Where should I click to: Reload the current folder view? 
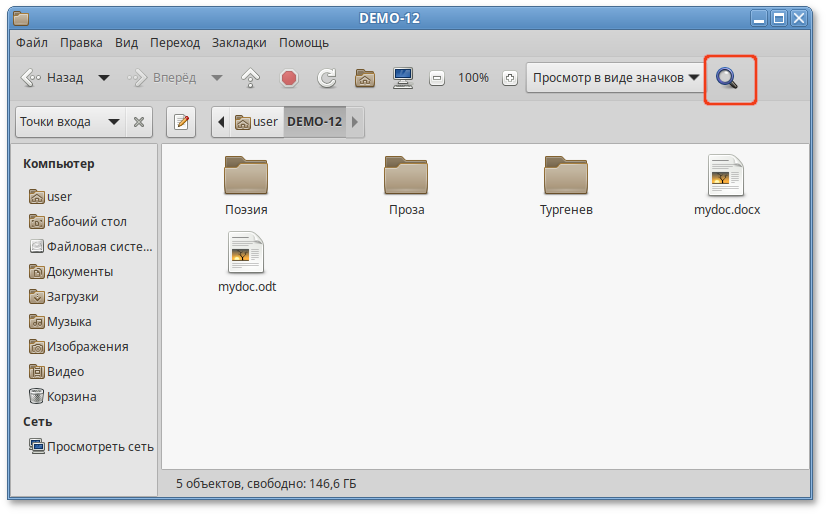327,78
